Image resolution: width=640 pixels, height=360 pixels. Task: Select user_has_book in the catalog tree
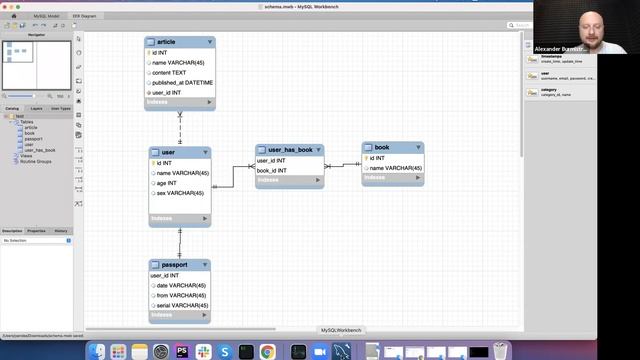40,150
